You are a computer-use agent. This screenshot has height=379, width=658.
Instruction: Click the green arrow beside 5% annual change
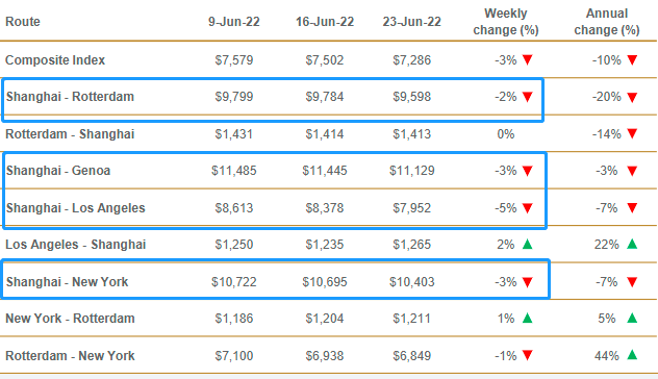(632, 318)
